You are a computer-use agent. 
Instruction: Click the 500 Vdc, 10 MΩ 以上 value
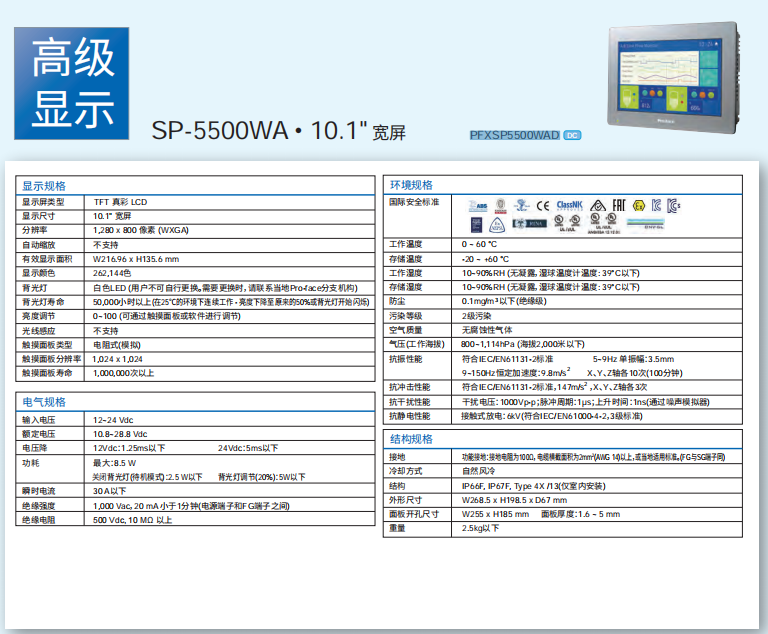click(x=132, y=520)
